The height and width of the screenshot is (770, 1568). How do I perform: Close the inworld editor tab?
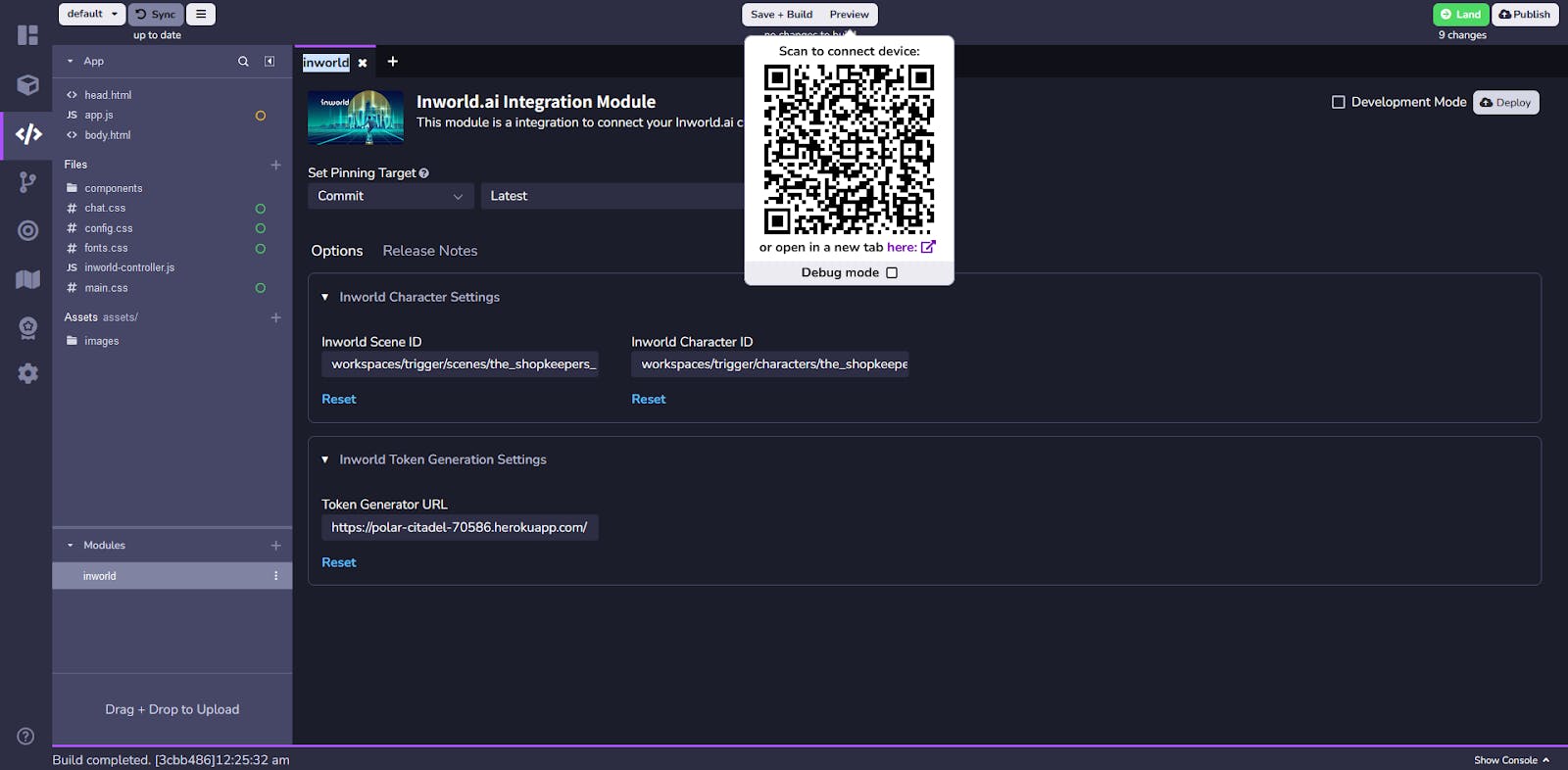363,63
